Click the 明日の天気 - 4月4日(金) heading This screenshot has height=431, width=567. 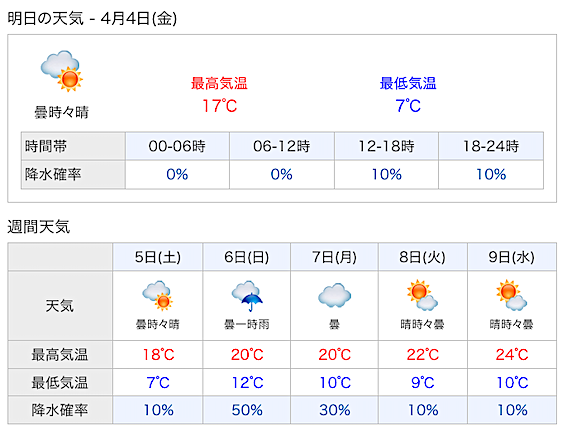(92, 18)
